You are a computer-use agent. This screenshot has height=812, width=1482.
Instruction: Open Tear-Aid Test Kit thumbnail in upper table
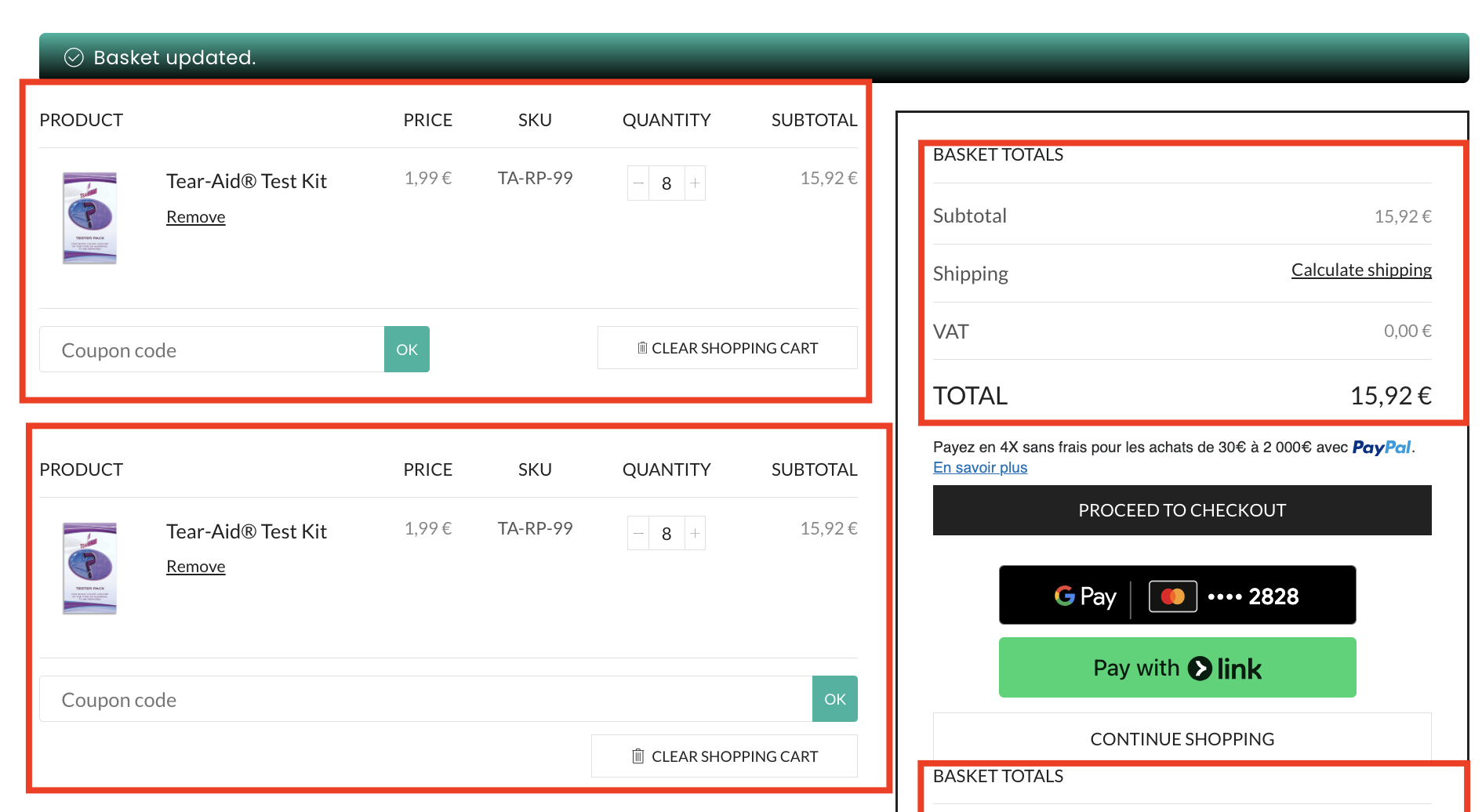[x=89, y=218]
